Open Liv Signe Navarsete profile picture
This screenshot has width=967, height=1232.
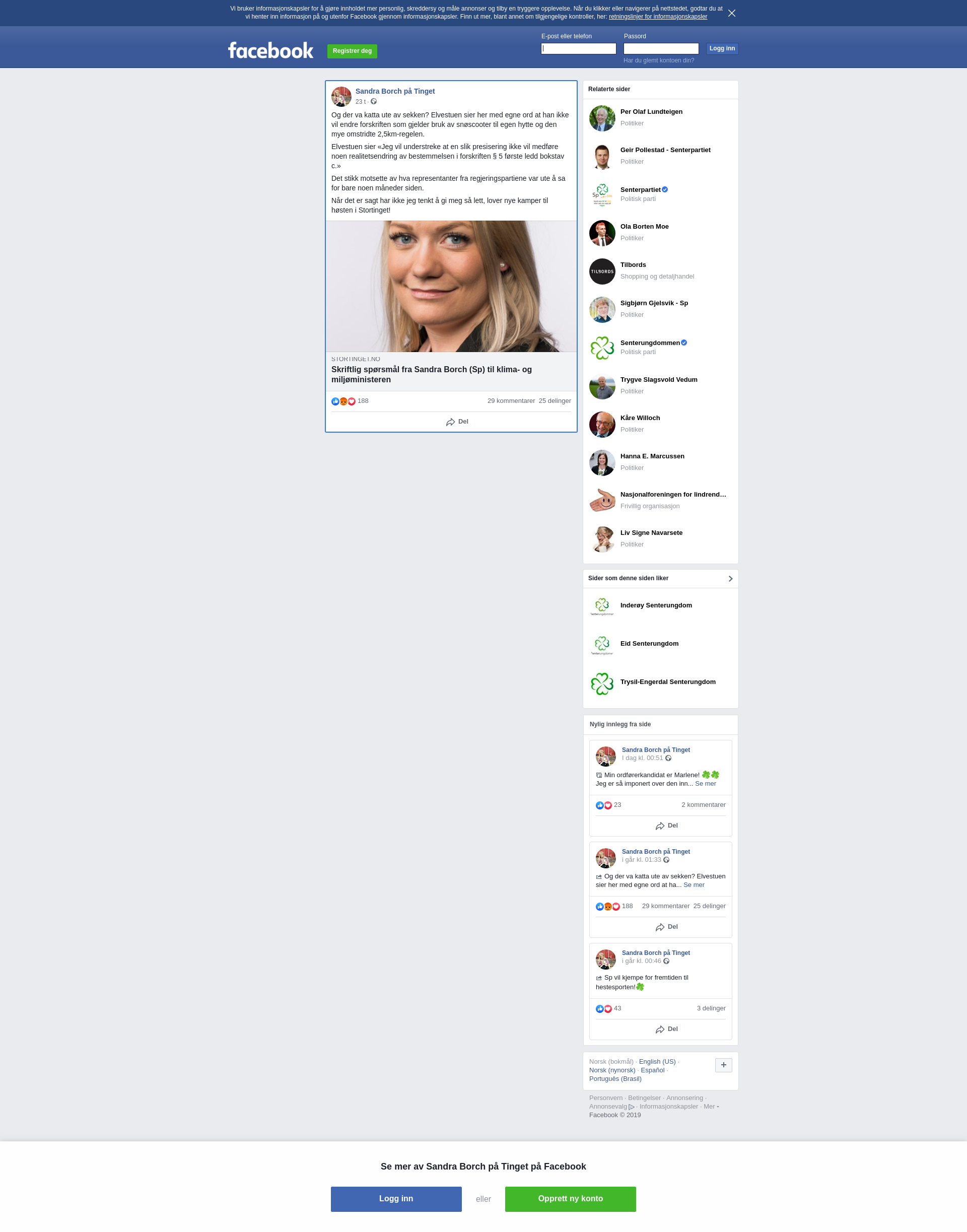point(602,539)
